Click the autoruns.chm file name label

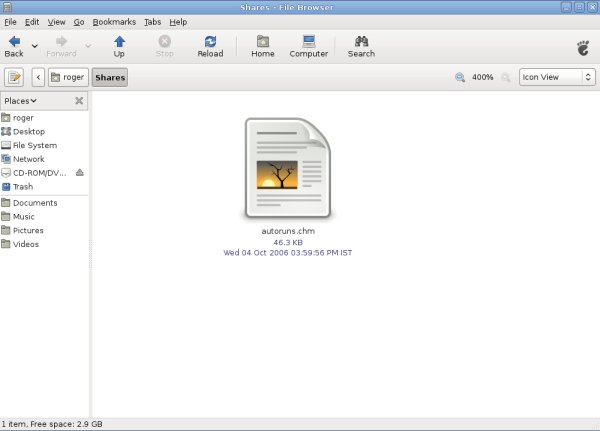click(288, 231)
